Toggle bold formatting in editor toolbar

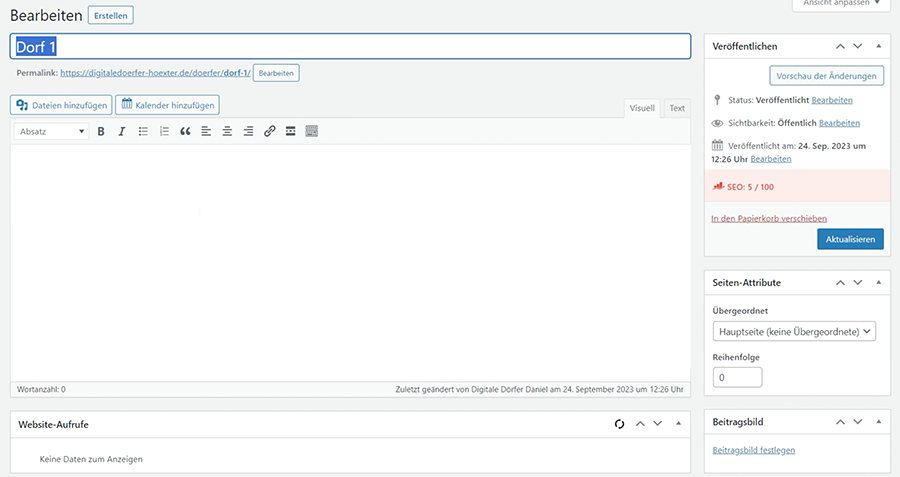(101, 131)
